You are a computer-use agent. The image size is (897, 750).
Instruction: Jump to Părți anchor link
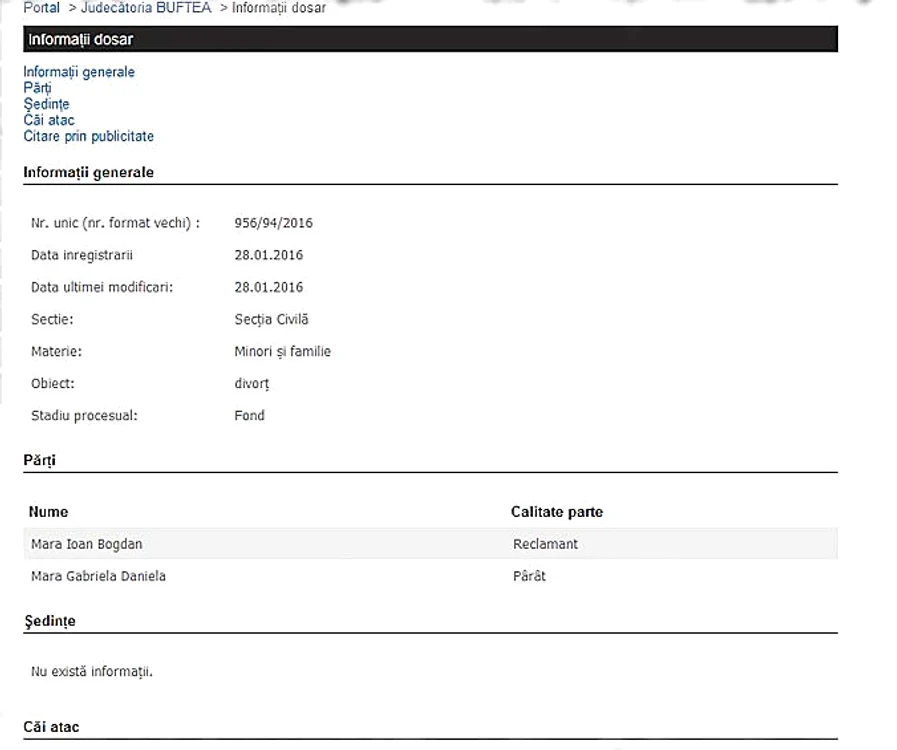tap(37, 88)
